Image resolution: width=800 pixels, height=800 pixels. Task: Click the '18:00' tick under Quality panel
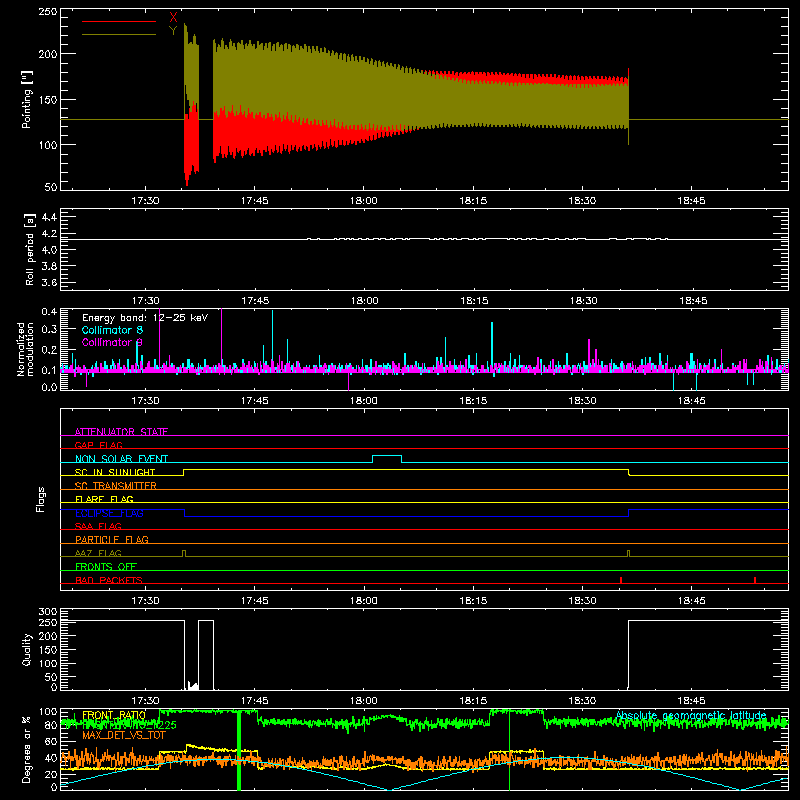(x=364, y=701)
